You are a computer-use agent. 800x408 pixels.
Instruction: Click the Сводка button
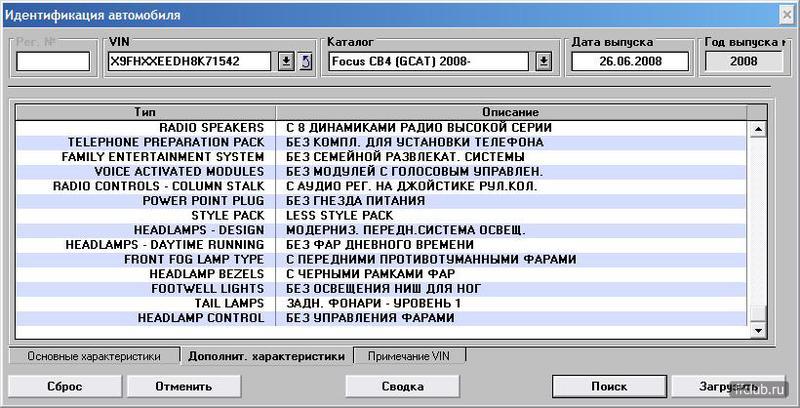pos(403,387)
